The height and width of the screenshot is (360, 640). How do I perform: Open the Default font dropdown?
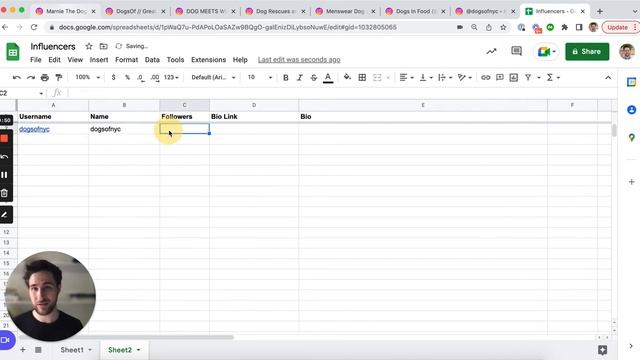[213, 78]
